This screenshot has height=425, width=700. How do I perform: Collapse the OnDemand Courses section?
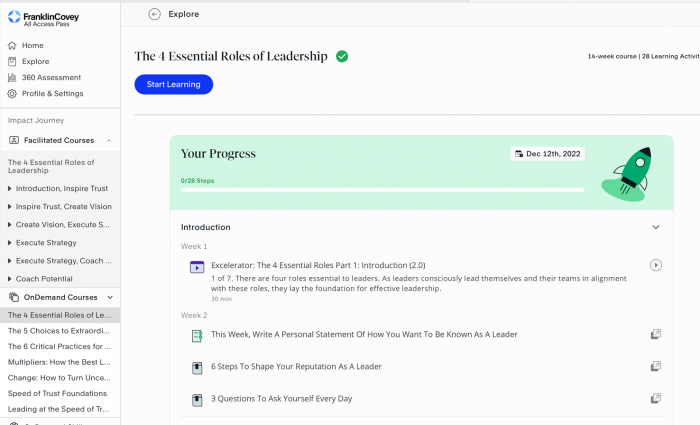[x=109, y=297]
